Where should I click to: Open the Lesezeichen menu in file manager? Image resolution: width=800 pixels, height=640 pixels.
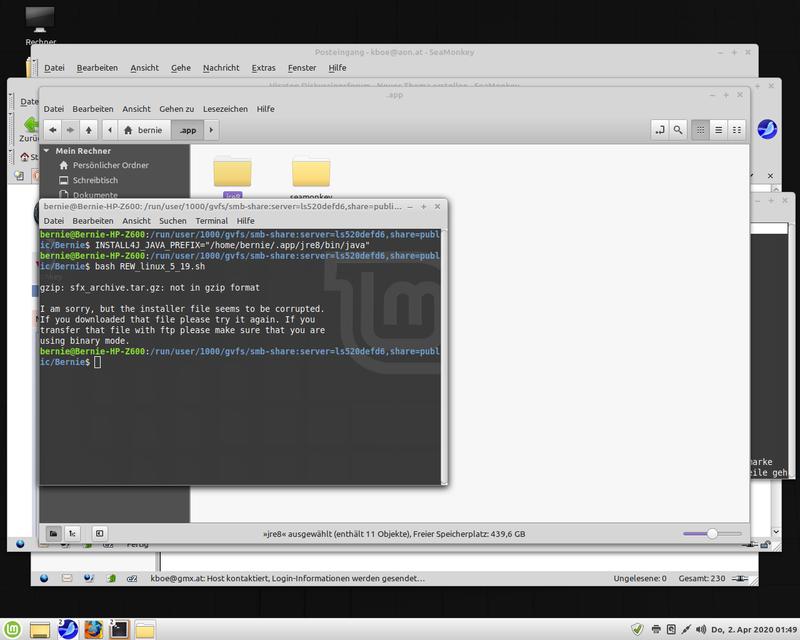[x=224, y=109]
